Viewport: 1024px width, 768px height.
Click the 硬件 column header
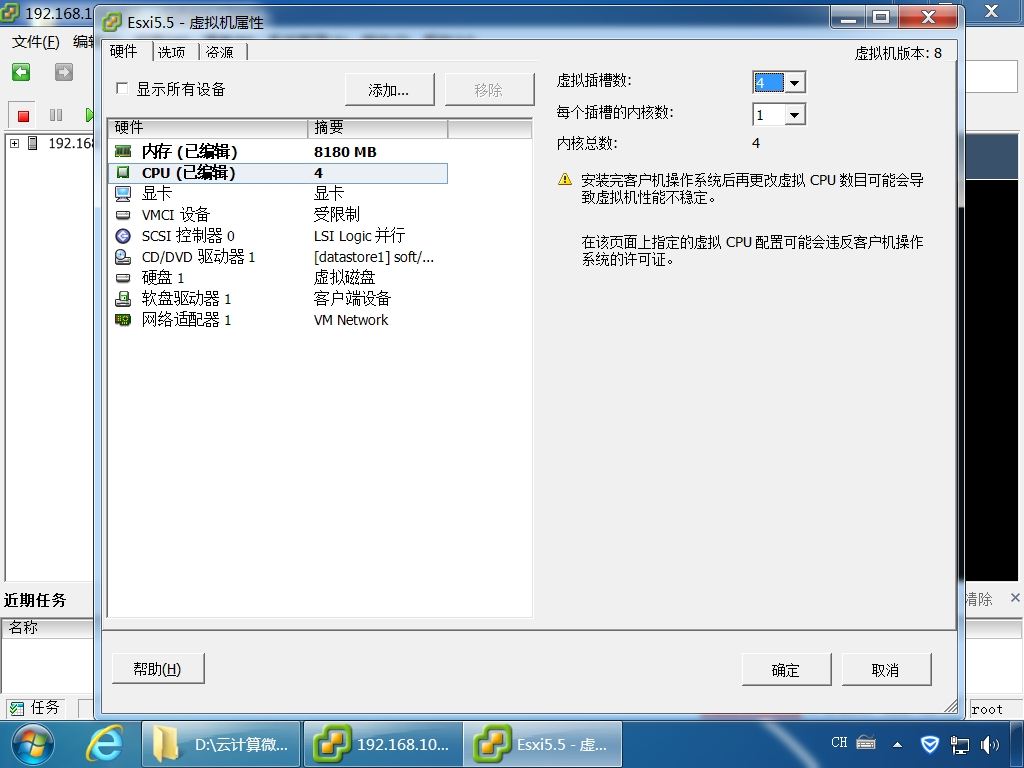(x=208, y=127)
